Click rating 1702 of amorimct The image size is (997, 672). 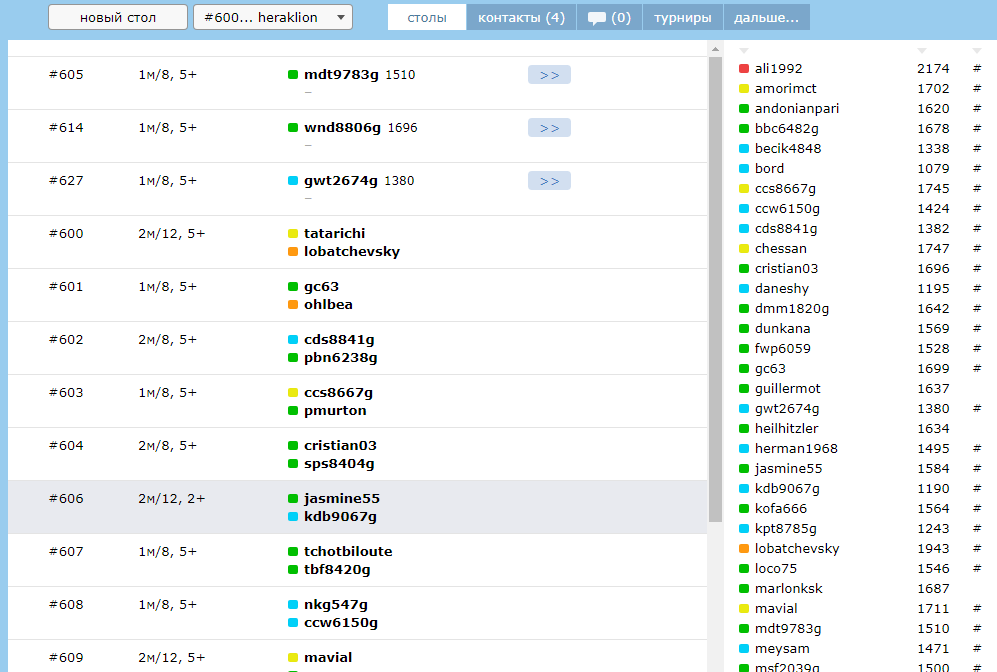click(x=933, y=88)
